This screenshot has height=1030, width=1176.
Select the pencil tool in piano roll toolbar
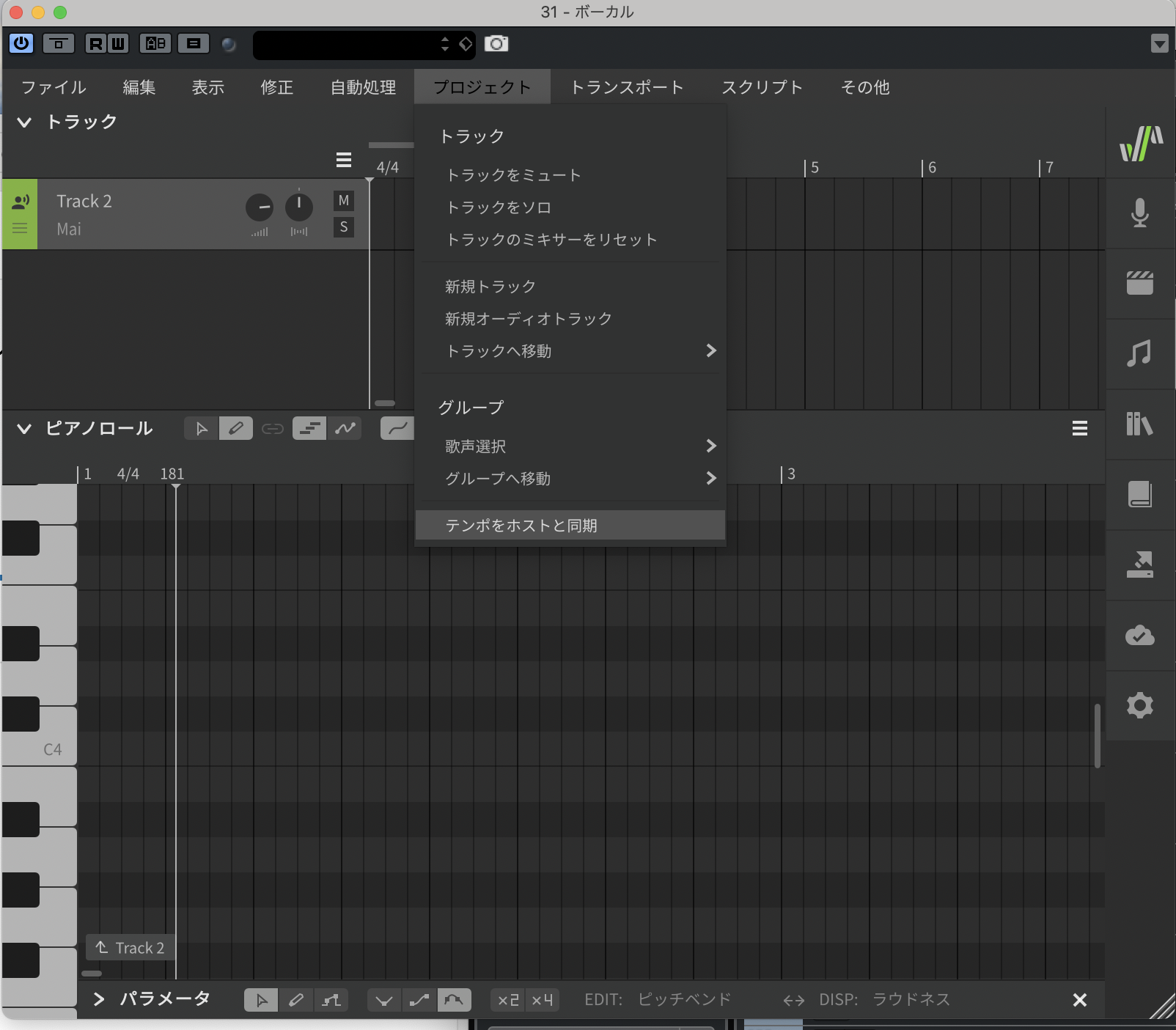pyautogui.click(x=236, y=428)
